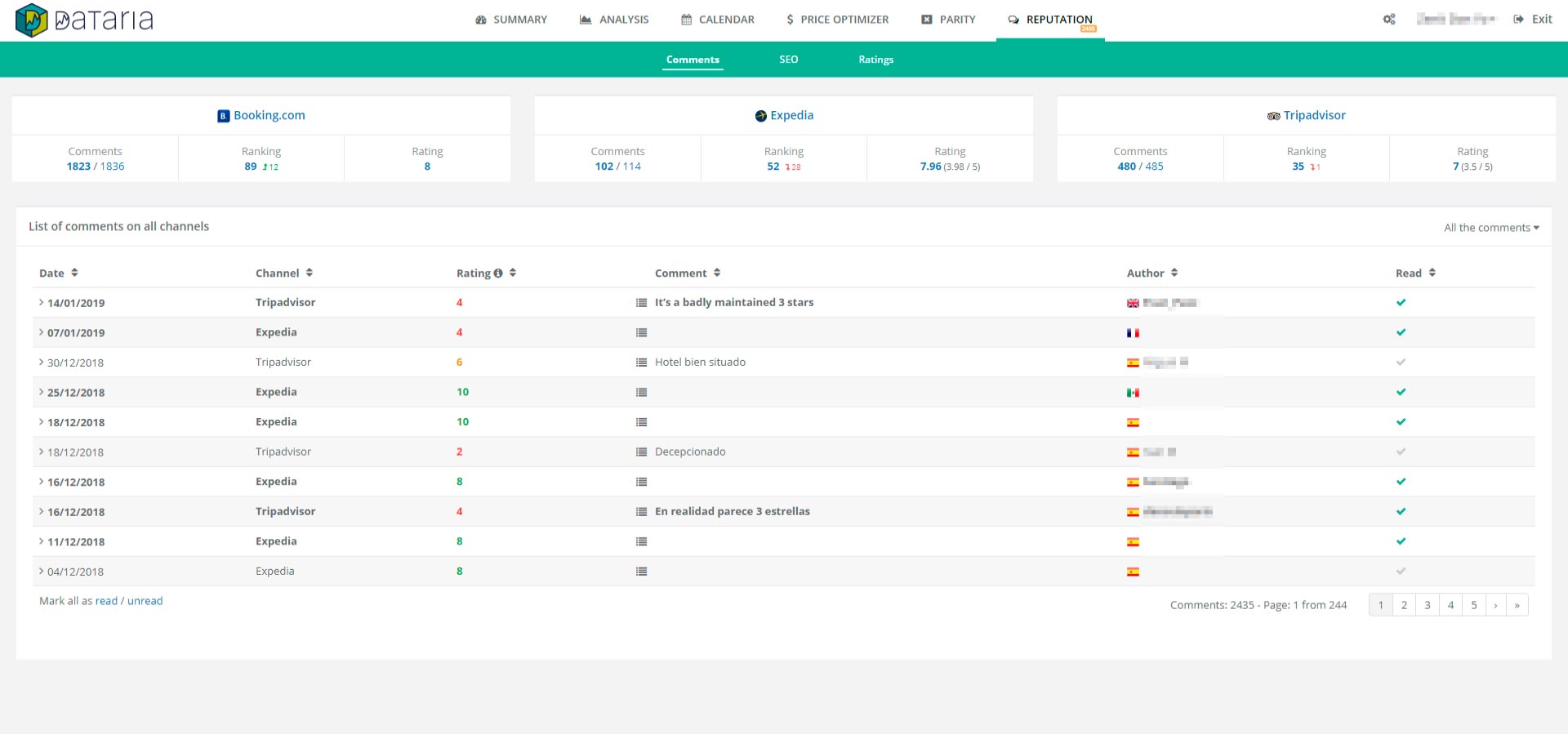This screenshot has height=734, width=1568.
Task: Open comment detail icon for 04/12/2018 row
Action: pos(642,572)
